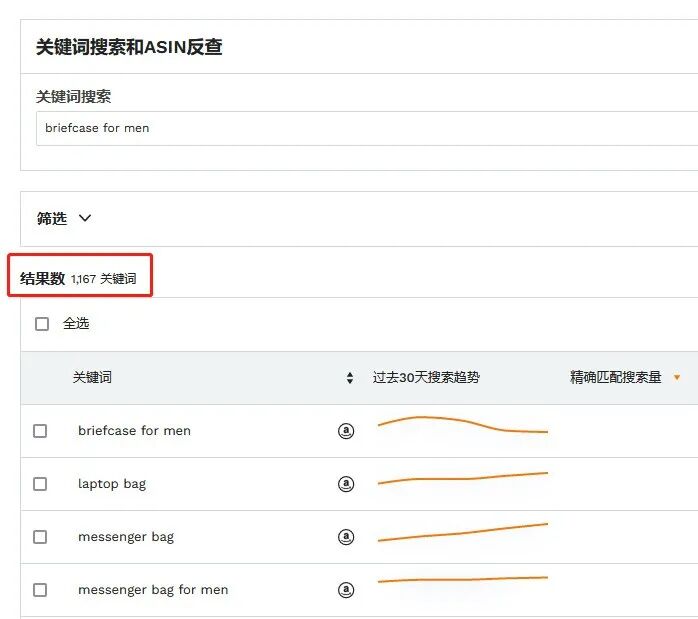Click the 筛选 filter label

52,218
